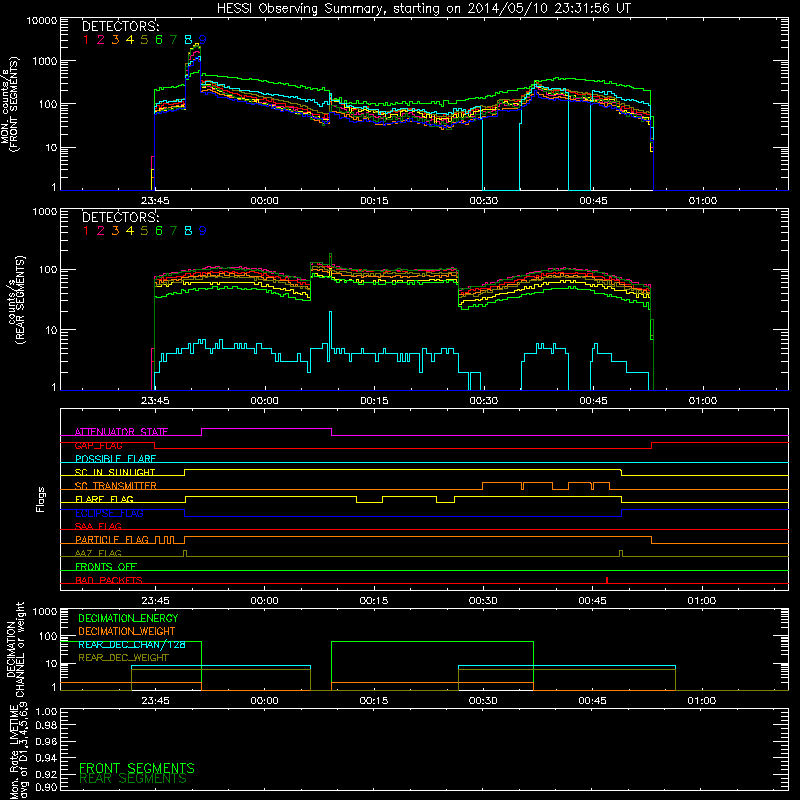Click 01:00 tick under decimation plot
This screenshot has width=800, height=800.
(x=702, y=701)
